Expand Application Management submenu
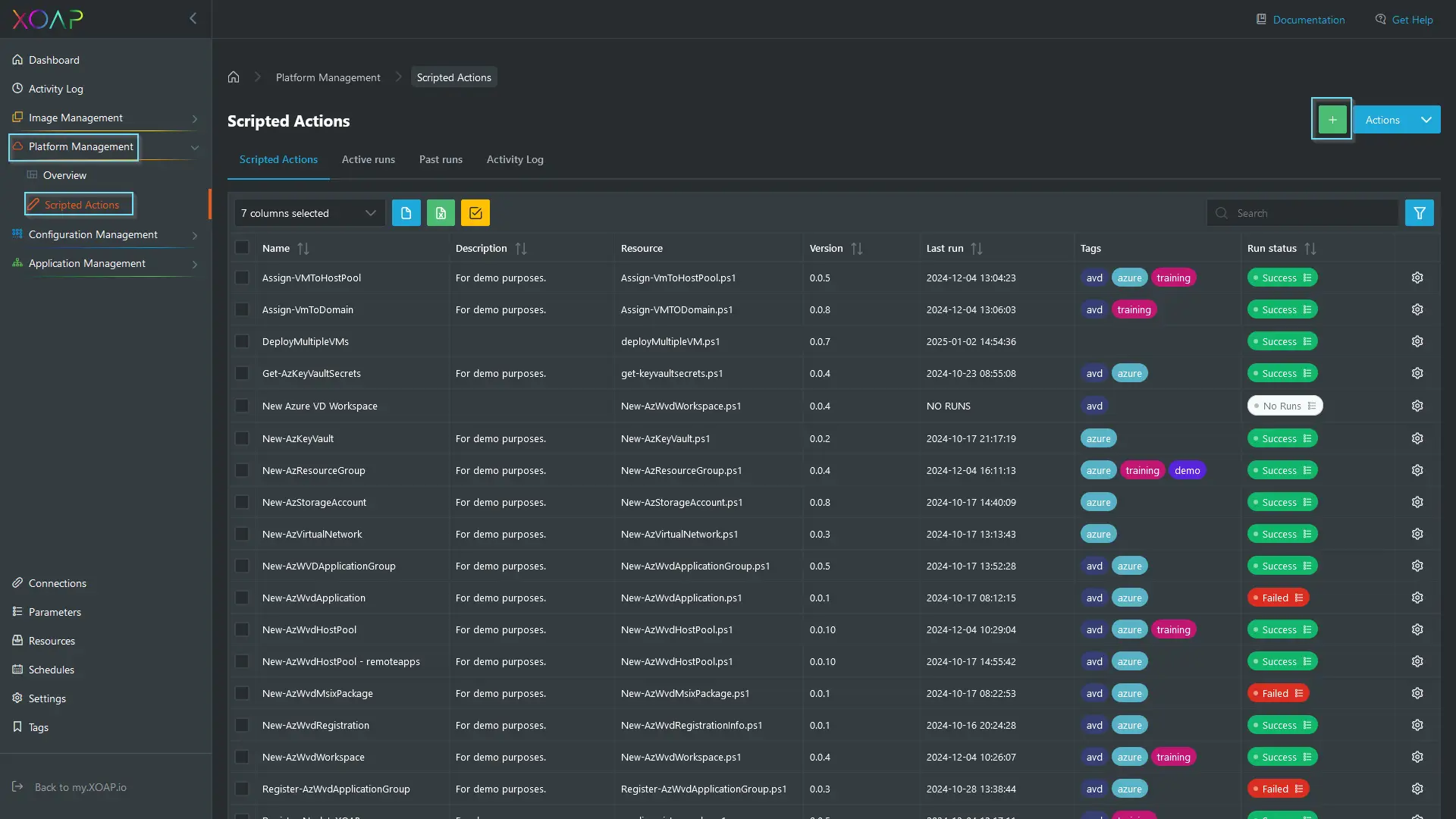This screenshot has width=1456, height=819. (x=195, y=264)
